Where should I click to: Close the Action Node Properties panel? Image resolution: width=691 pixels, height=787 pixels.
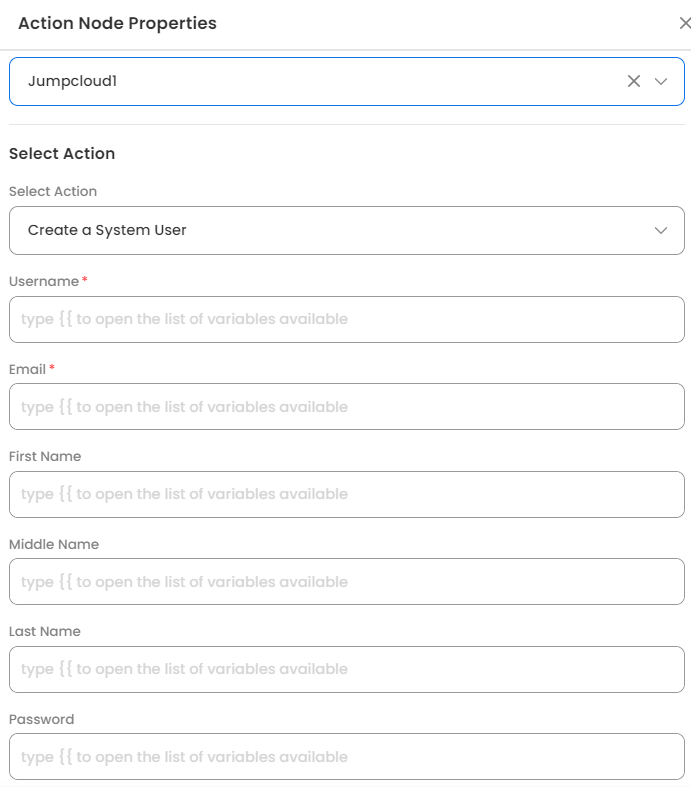coord(684,23)
